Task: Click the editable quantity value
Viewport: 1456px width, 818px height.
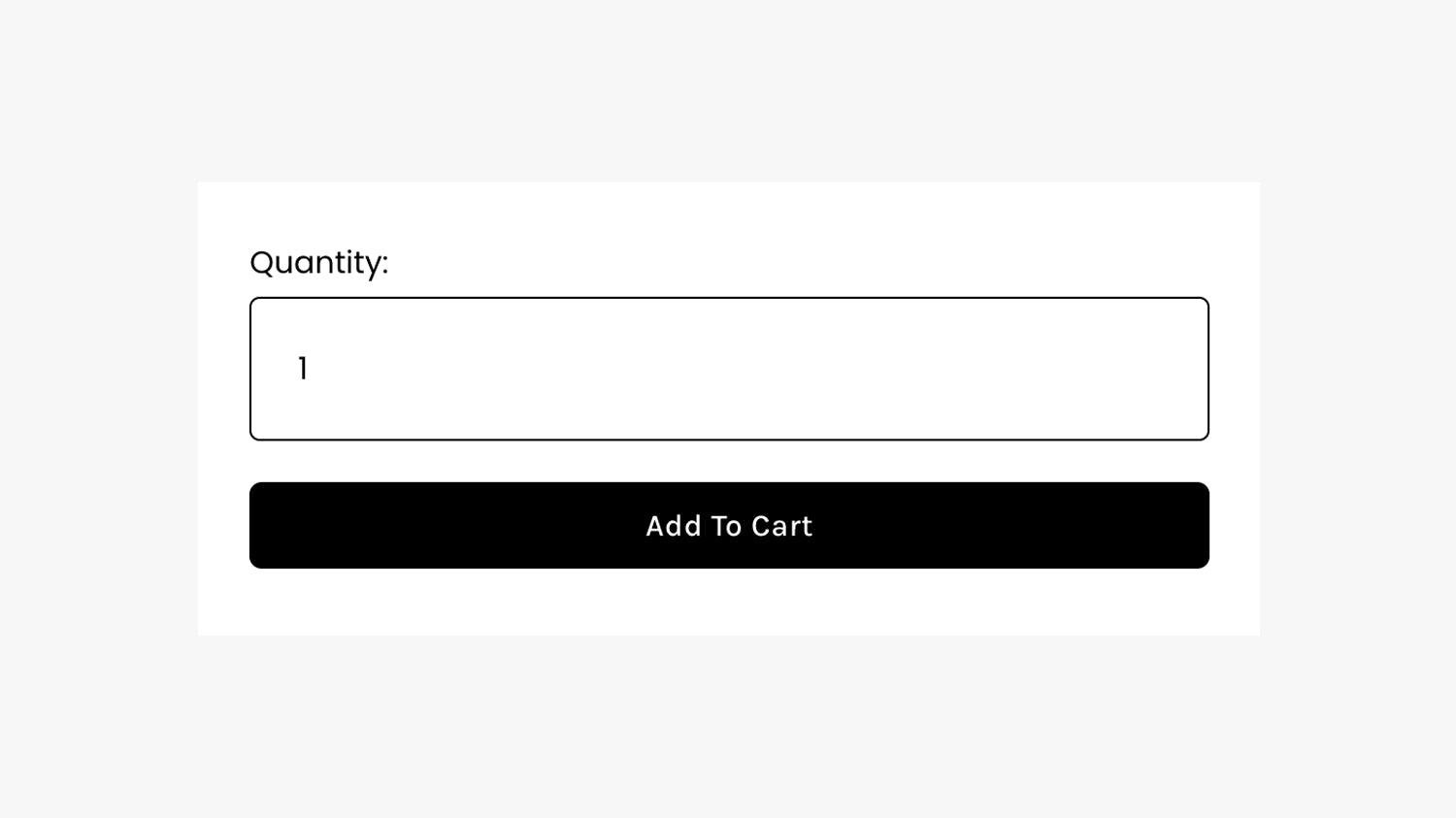Action: point(302,368)
